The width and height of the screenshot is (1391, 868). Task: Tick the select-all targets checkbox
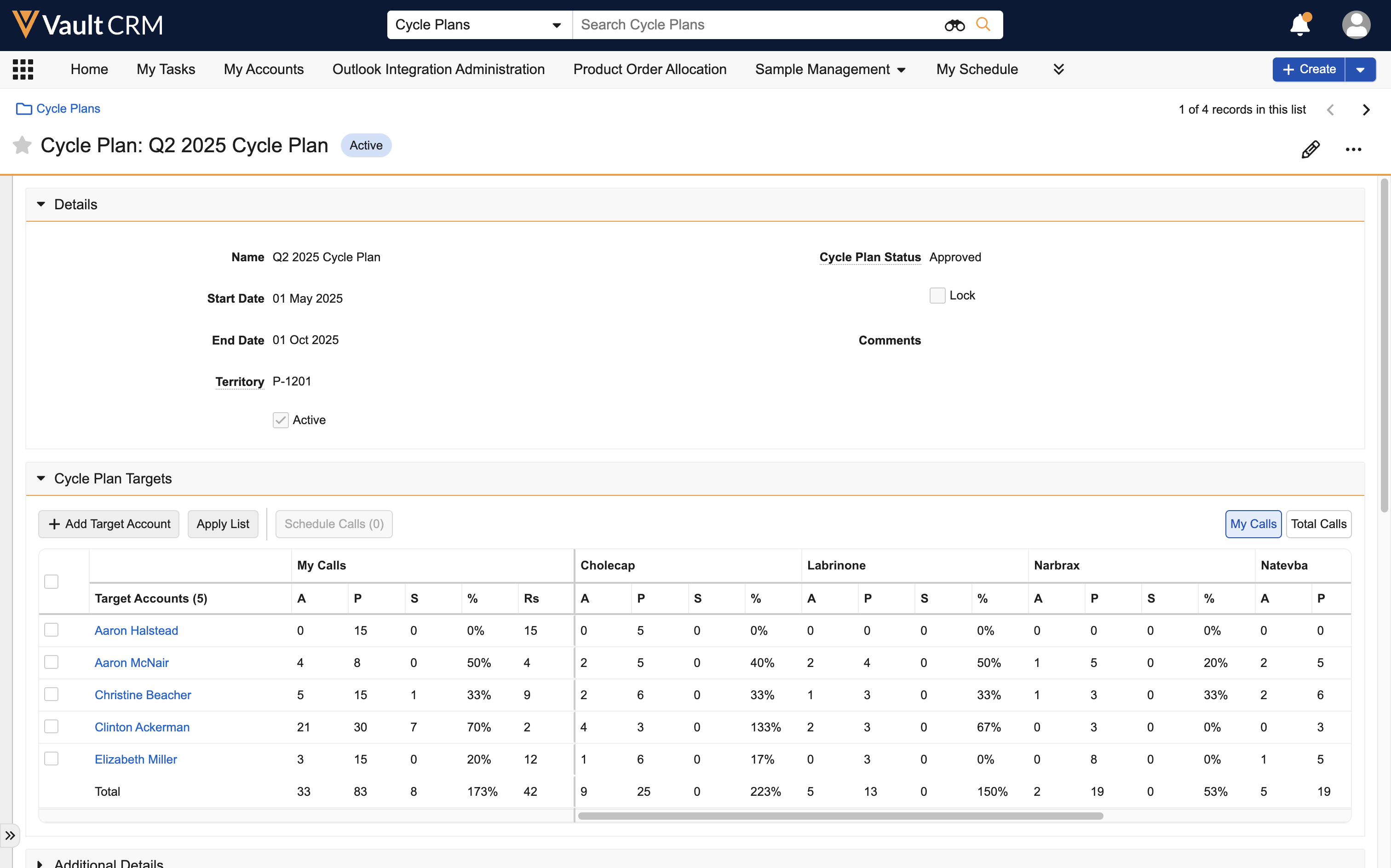(51, 581)
